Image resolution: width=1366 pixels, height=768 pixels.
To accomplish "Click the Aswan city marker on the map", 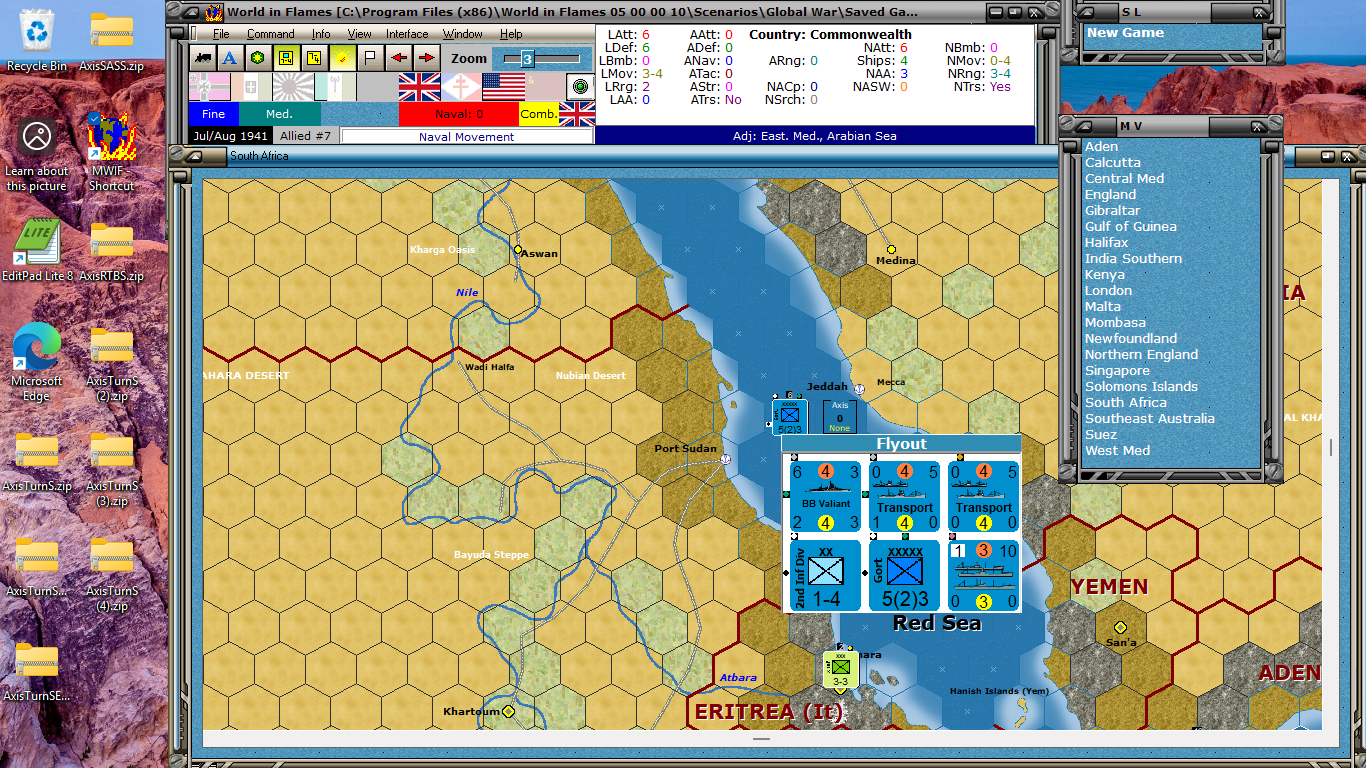I will [518, 249].
